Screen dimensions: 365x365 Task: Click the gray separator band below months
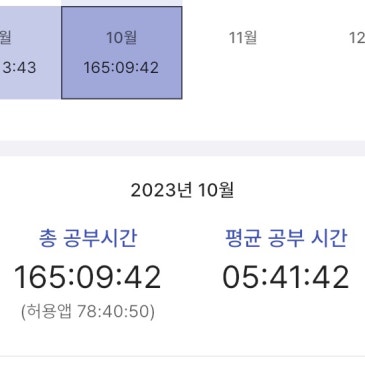182,148
